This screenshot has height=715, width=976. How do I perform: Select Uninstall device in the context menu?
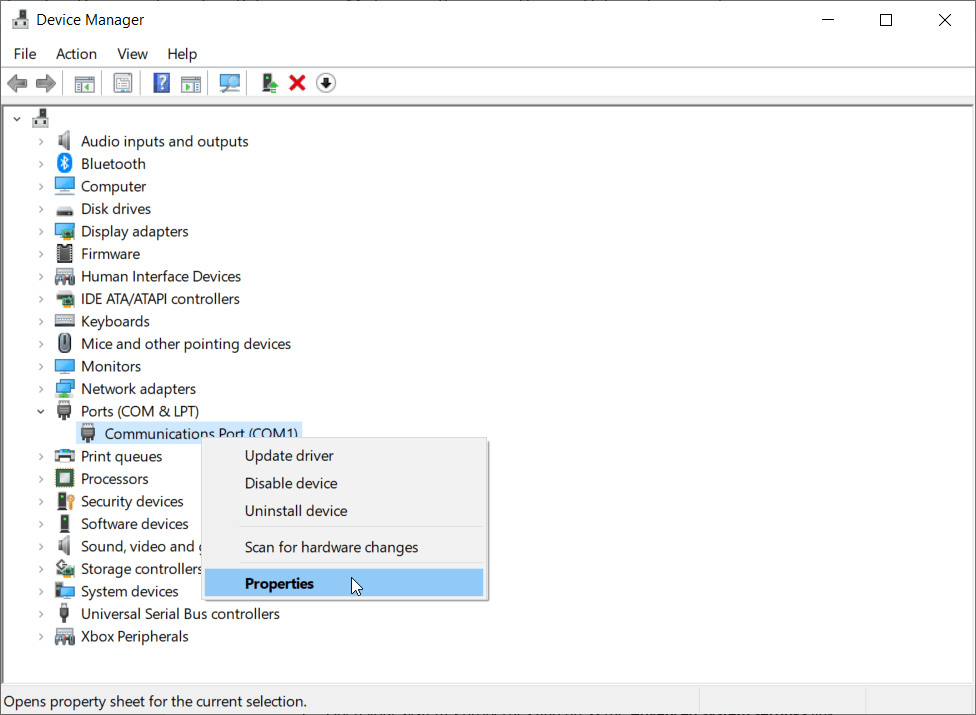293,511
